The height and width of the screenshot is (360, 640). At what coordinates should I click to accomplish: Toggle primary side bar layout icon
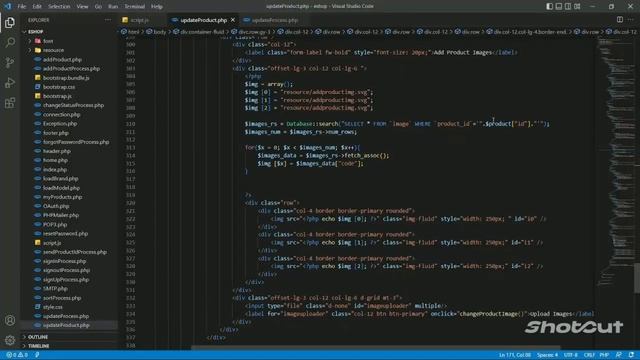(x=550, y=6)
